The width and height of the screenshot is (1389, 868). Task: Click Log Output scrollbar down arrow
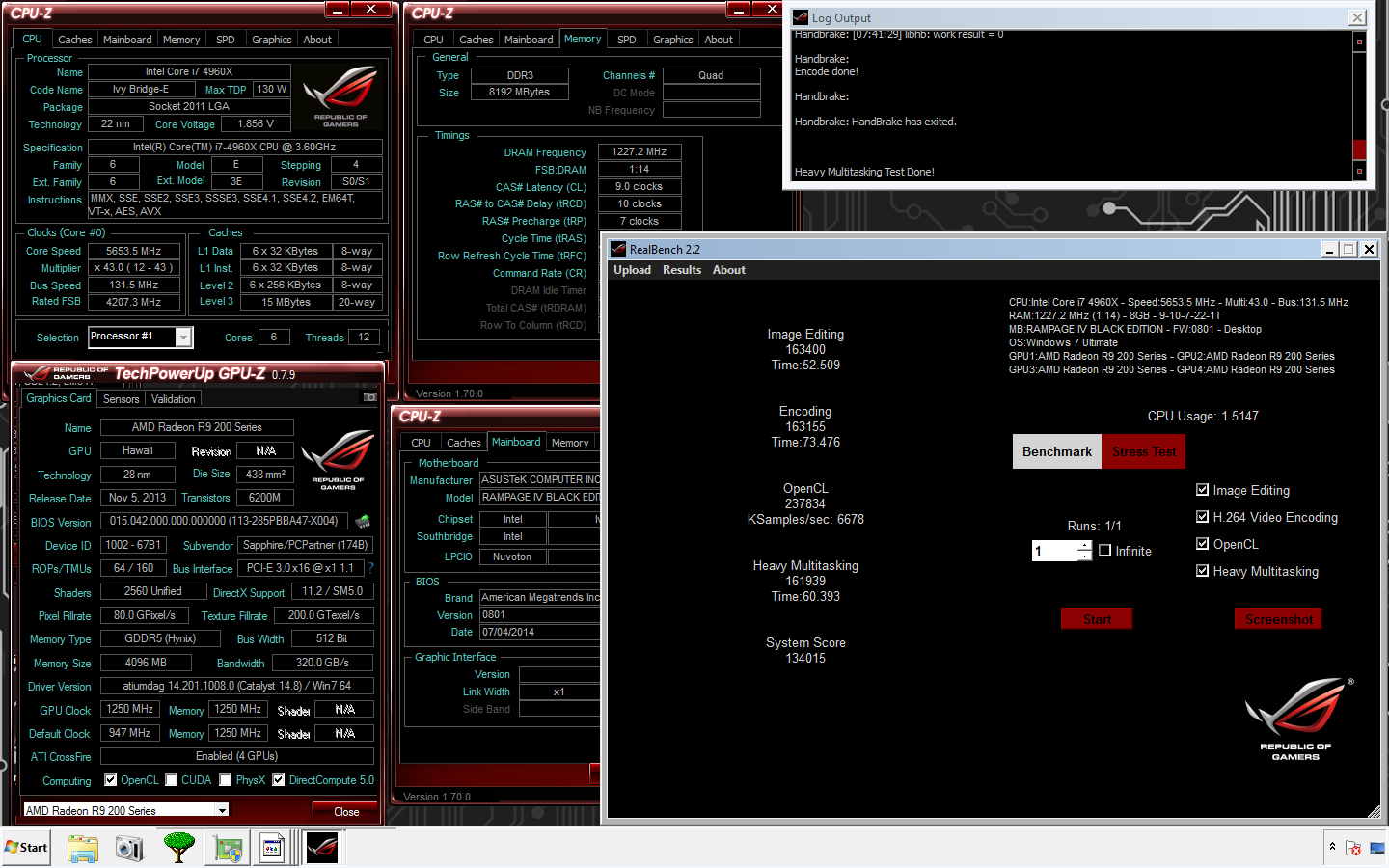[x=1359, y=172]
